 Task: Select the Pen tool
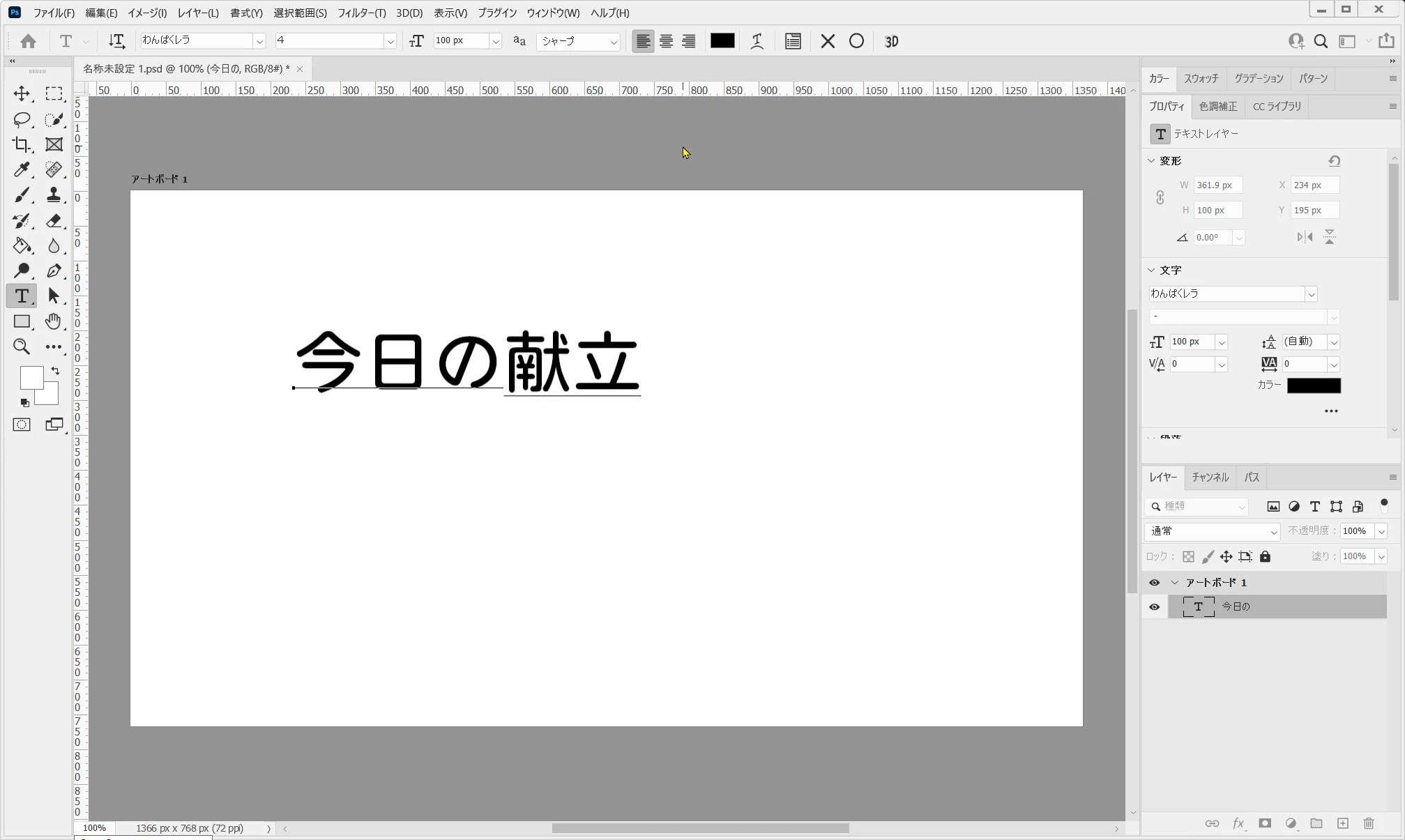click(x=54, y=270)
